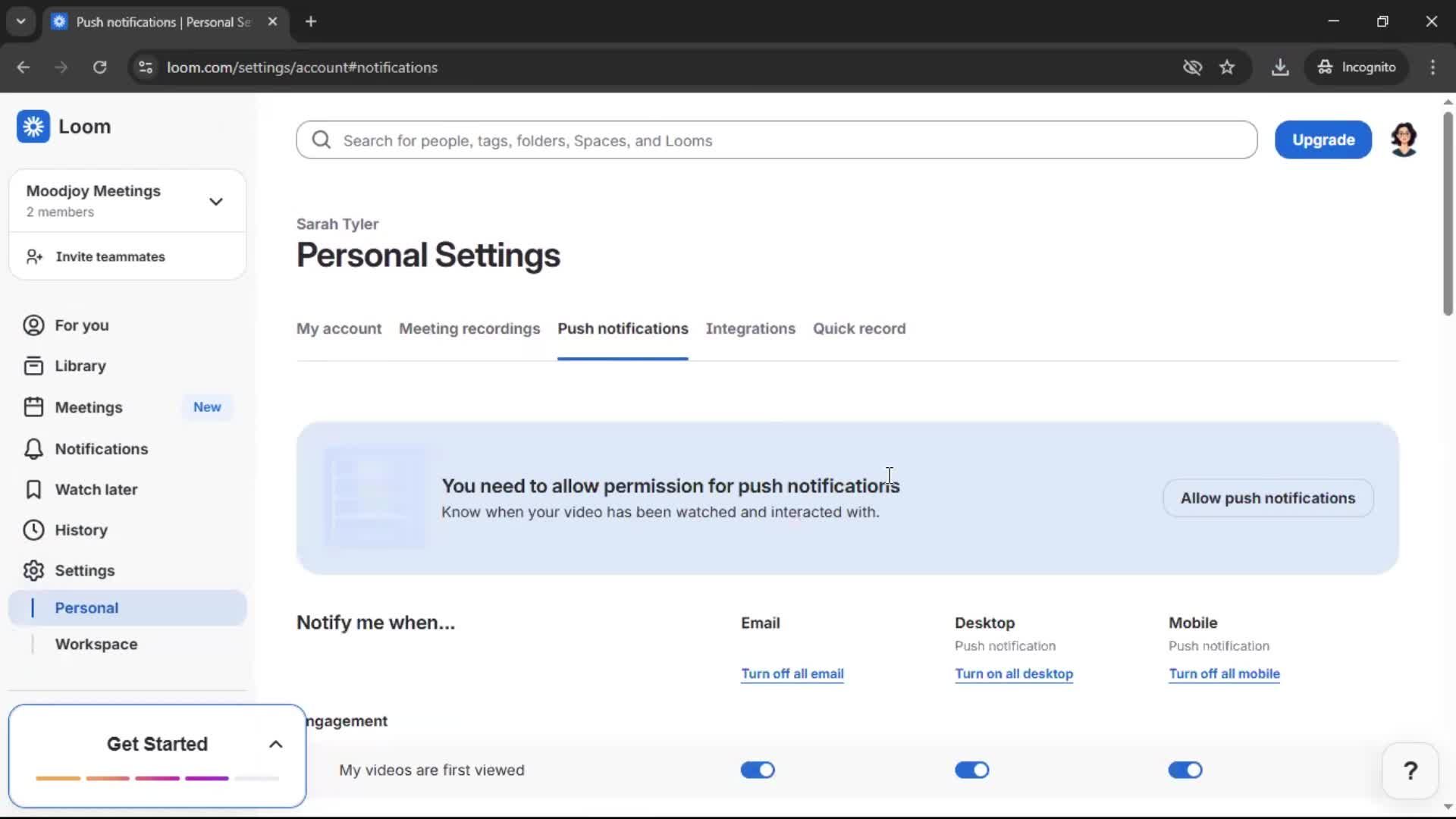The height and width of the screenshot is (819, 1456).
Task: Disable mobile toggle for first viewed videos
Action: click(1185, 770)
